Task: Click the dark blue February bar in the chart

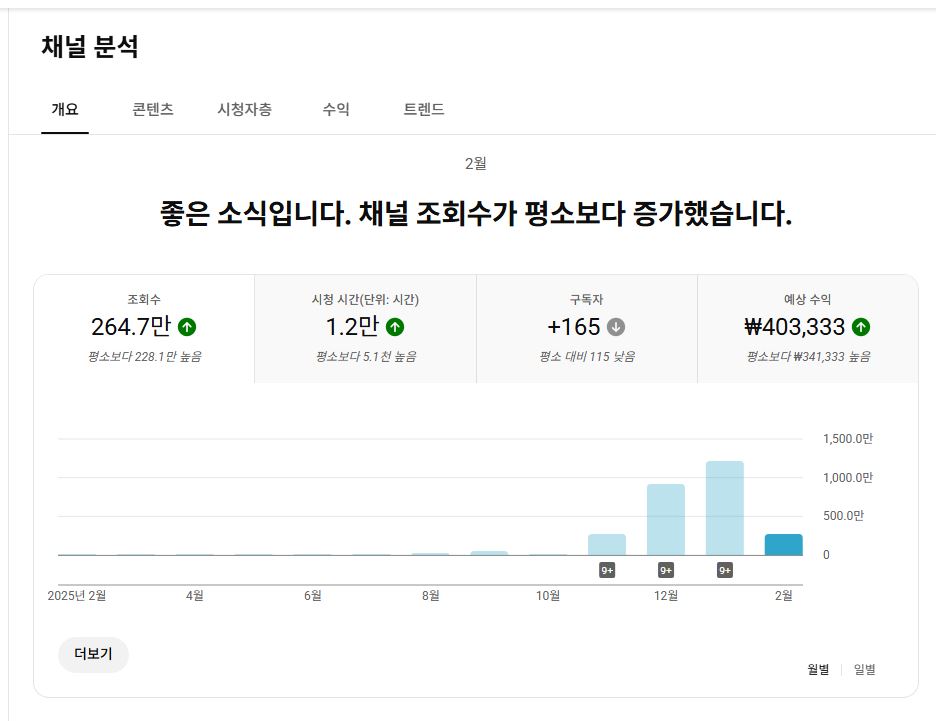Action: tap(784, 545)
